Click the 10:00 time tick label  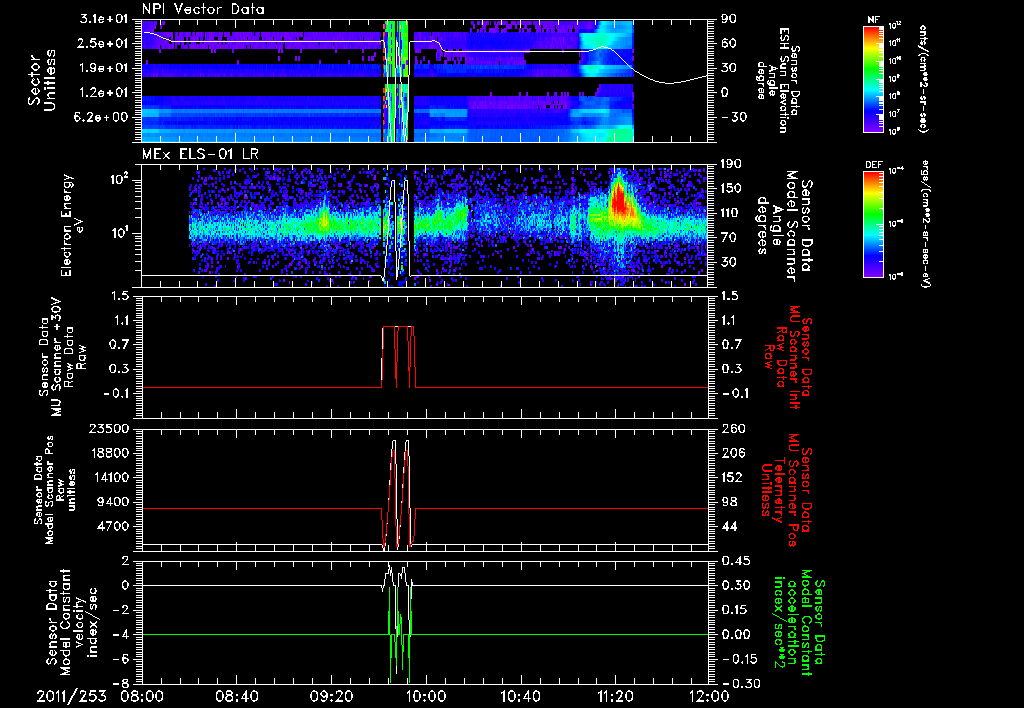coord(426,696)
